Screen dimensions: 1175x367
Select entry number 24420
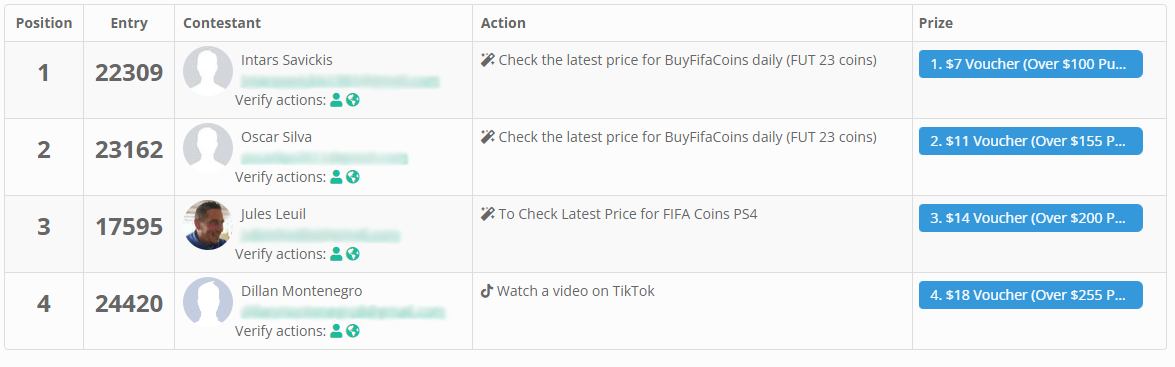[x=129, y=304]
